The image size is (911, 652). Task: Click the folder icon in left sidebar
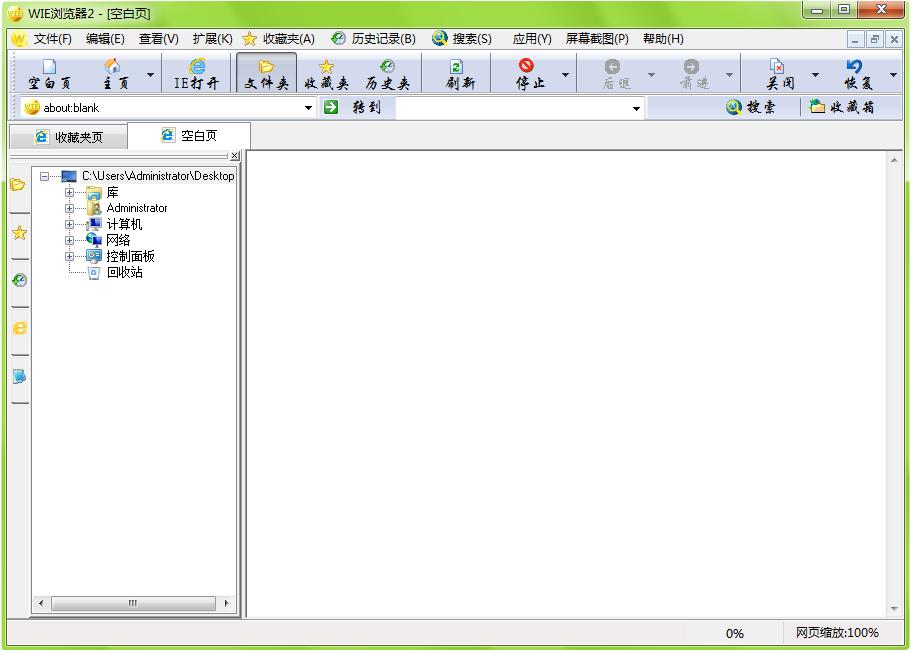point(19,185)
